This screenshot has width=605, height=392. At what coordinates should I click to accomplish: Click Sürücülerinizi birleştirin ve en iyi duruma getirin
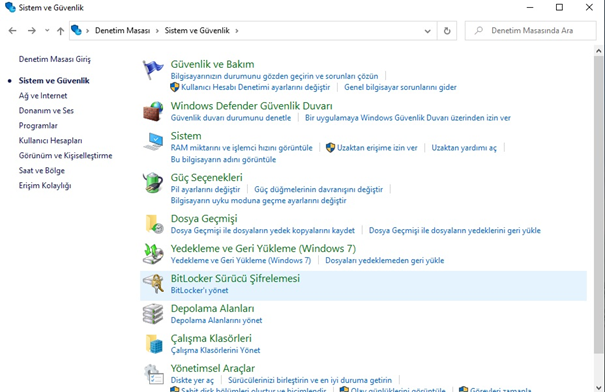point(309,380)
